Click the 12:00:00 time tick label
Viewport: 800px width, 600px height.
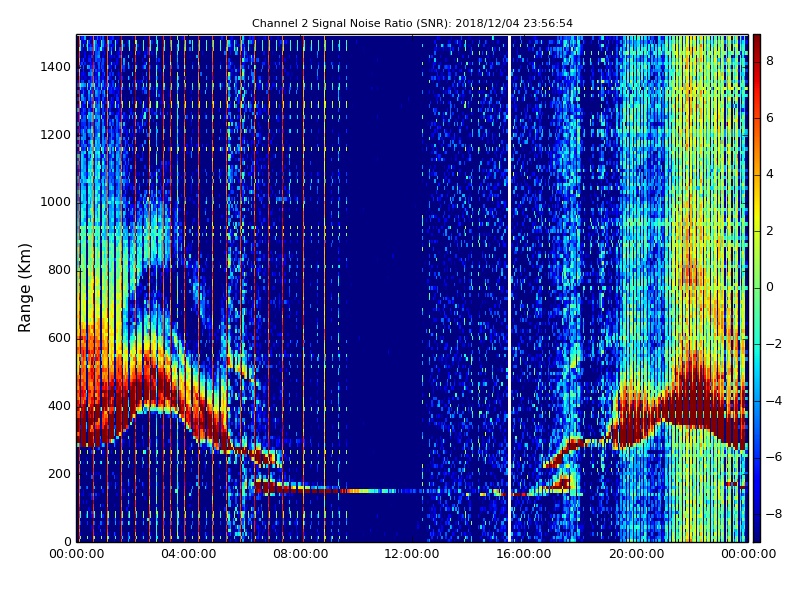coord(412,554)
